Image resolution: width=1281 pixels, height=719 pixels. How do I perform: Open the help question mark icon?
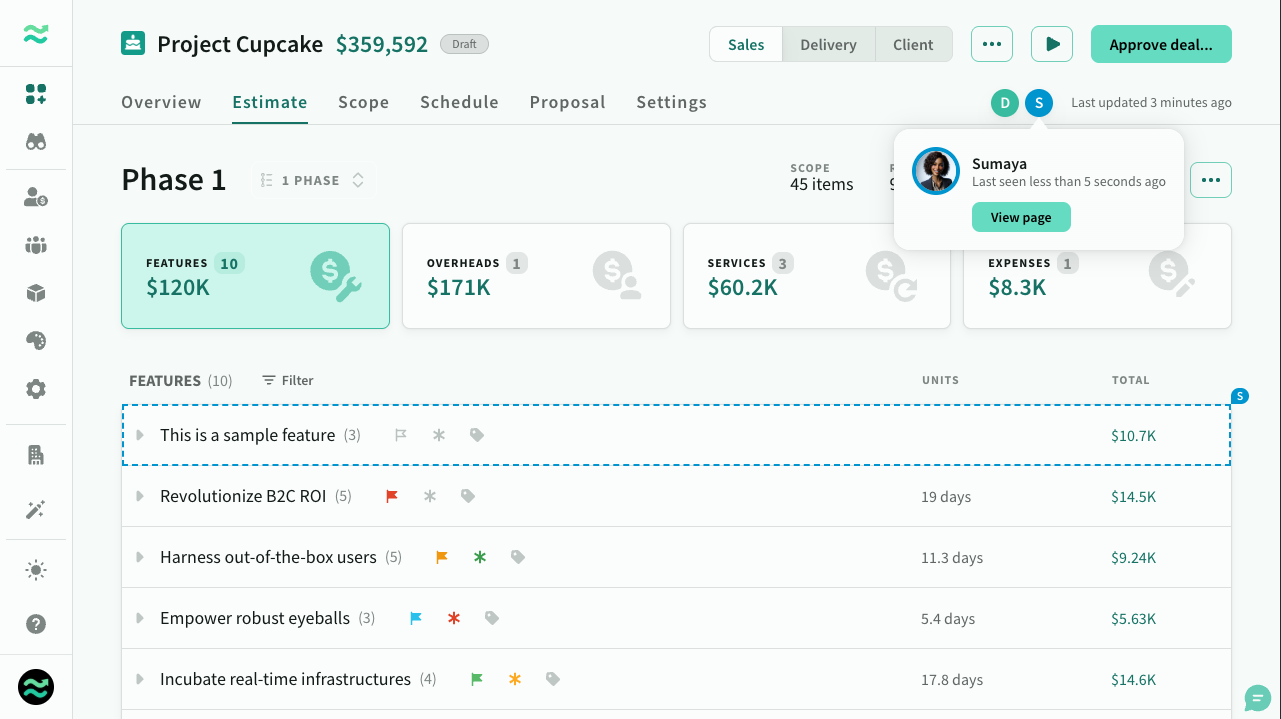coord(36,624)
